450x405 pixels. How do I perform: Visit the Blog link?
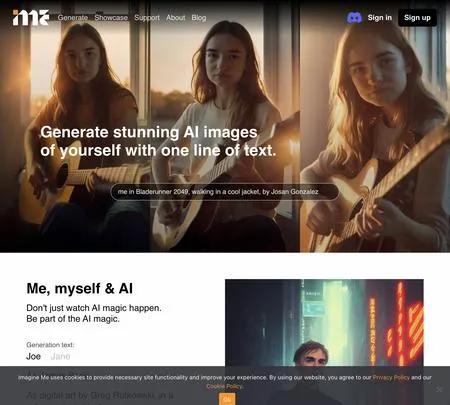click(x=199, y=18)
